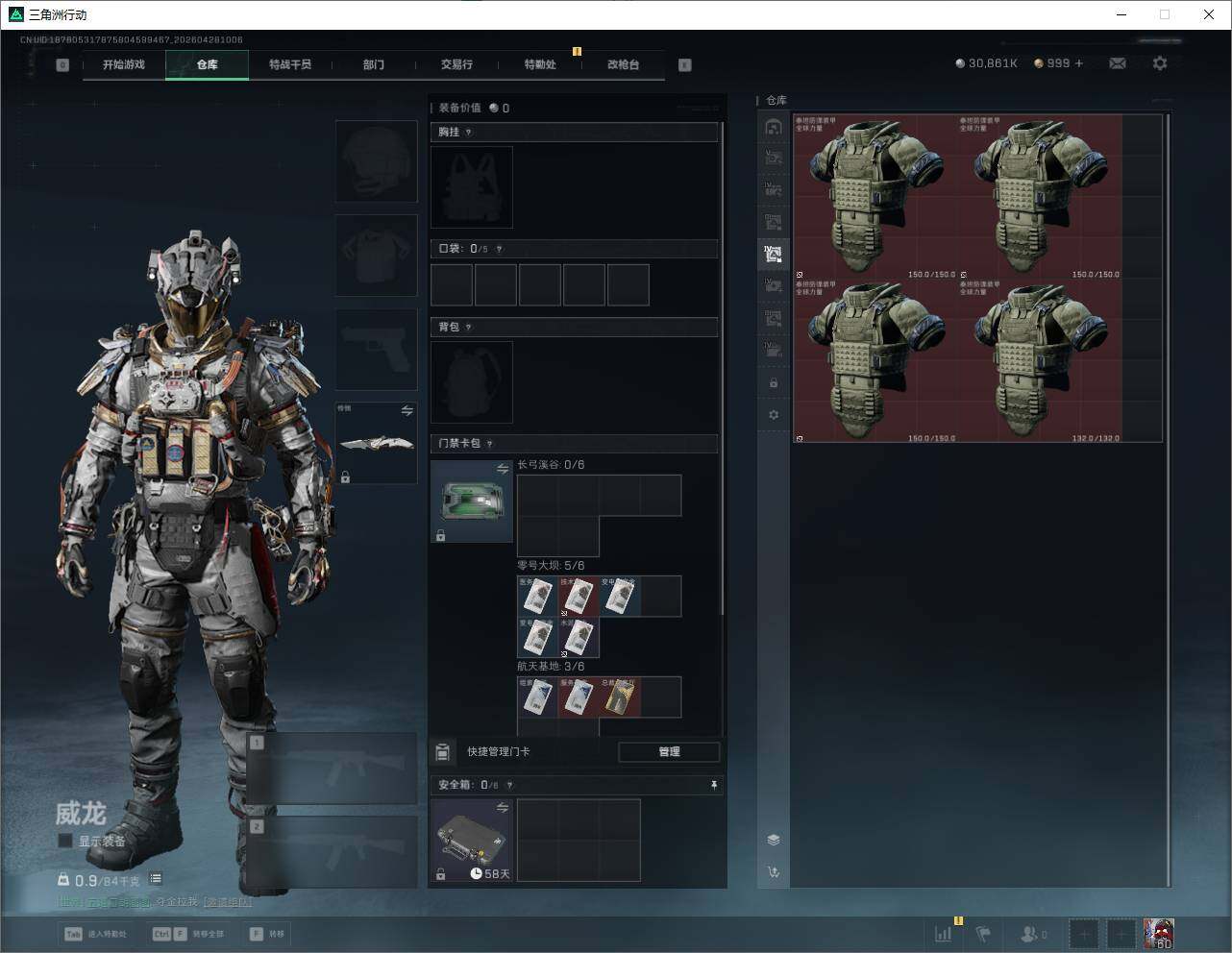The image size is (1232, 953).
Task: Open the 开始游戏 tab
Action: 124,64
